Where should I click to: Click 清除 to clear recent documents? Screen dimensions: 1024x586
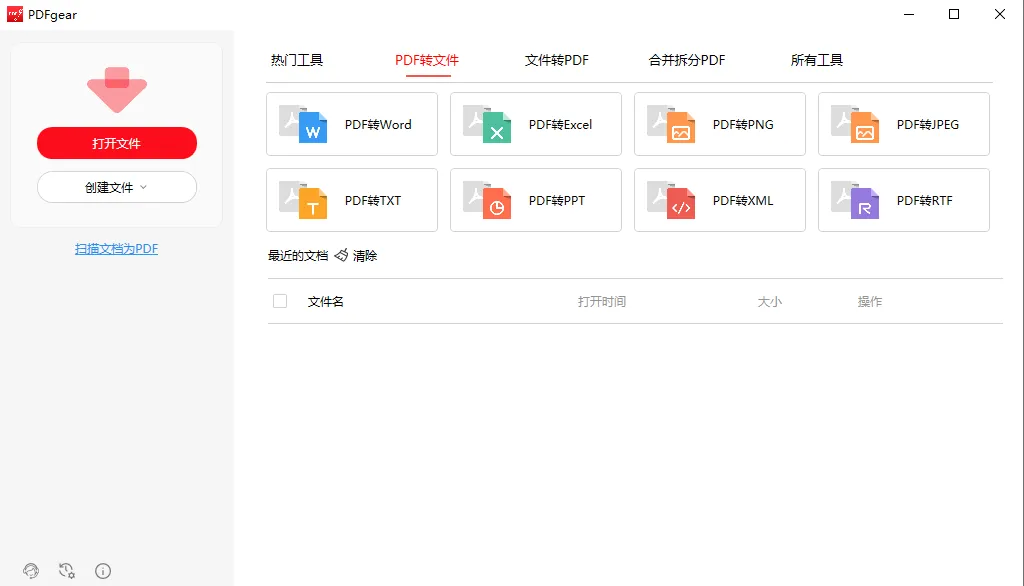pyautogui.click(x=365, y=255)
